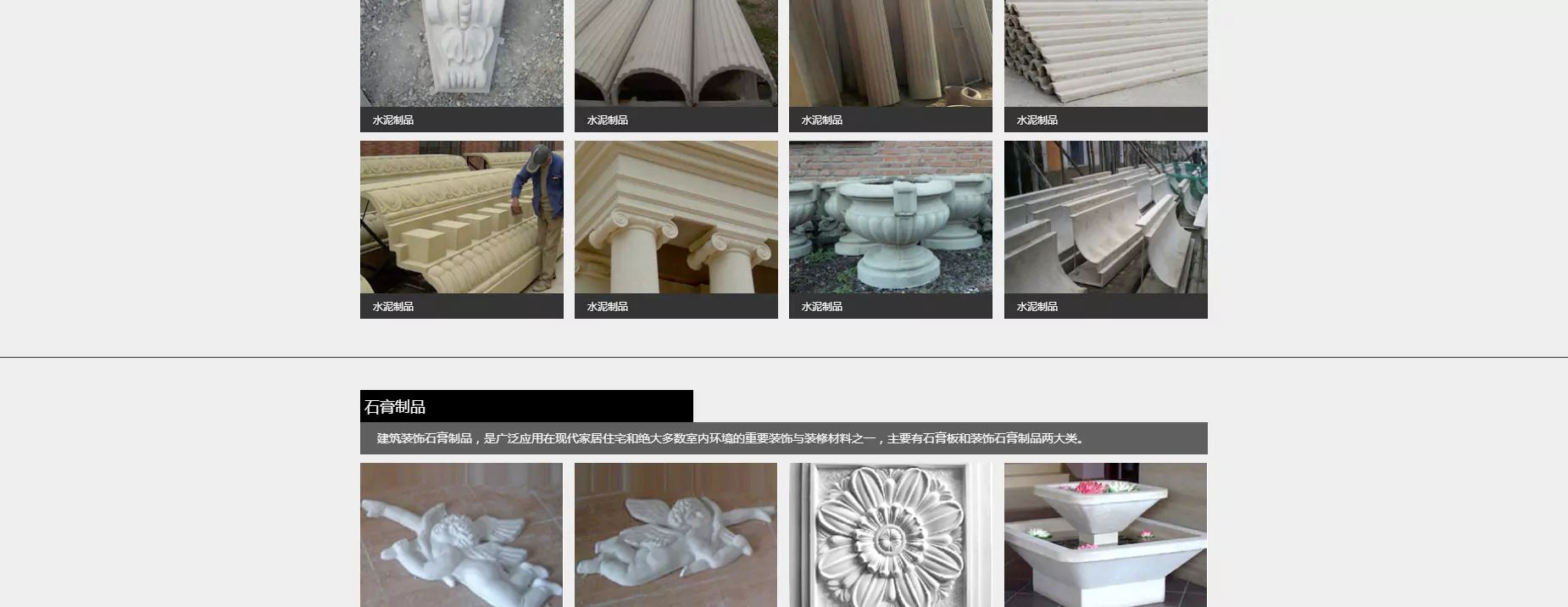Open the carved corbel cement product thumbnail

(x=462, y=53)
